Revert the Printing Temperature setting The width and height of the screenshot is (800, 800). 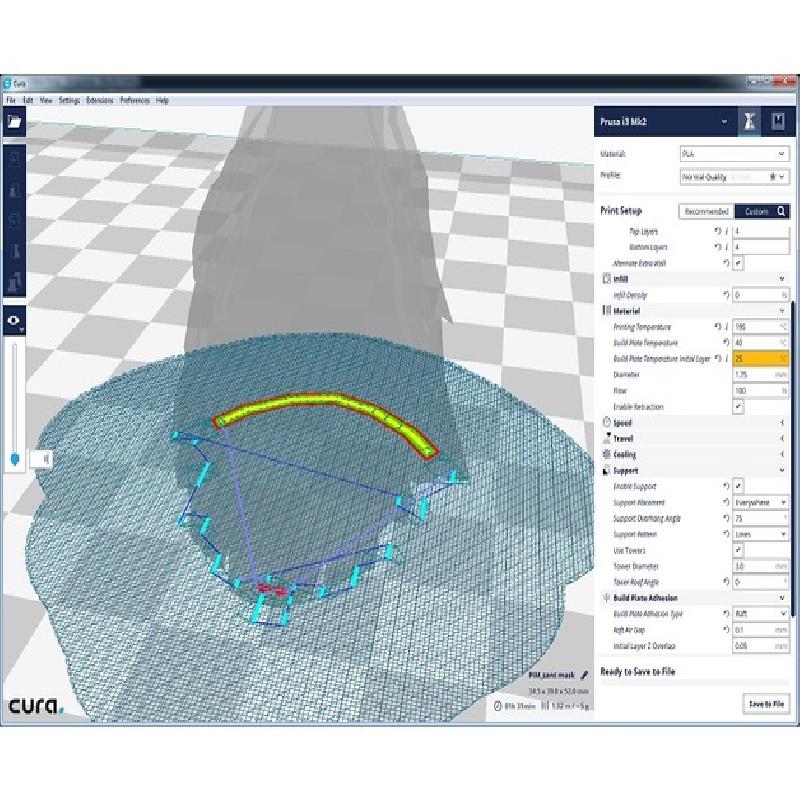click(x=717, y=327)
